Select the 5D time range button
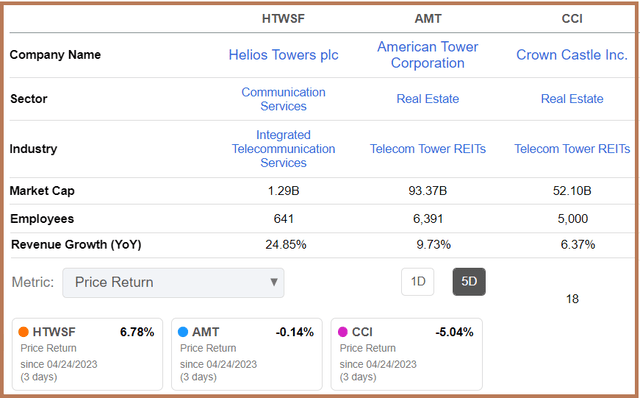 point(469,282)
